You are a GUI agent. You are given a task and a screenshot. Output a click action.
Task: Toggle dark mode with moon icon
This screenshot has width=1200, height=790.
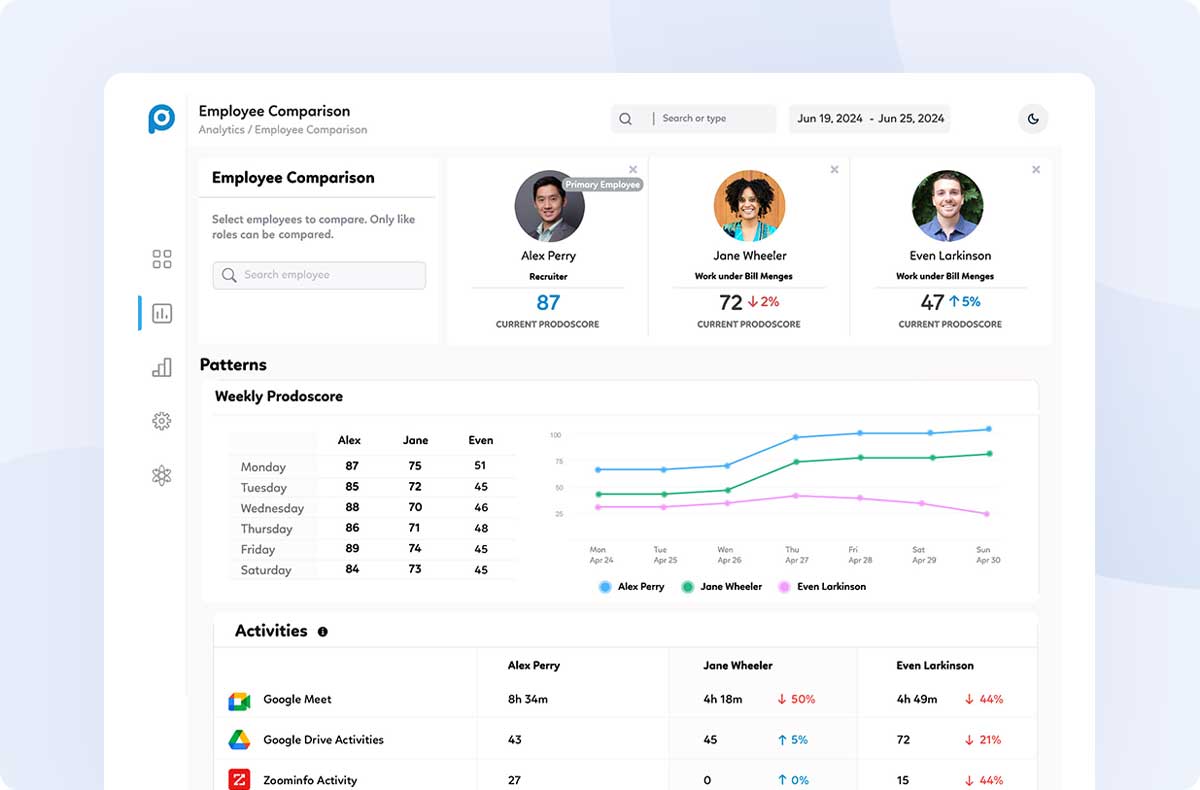(x=1033, y=119)
